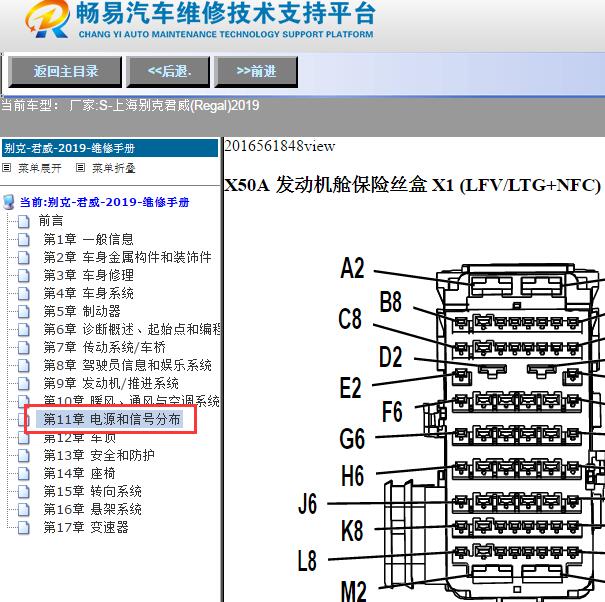The image size is (605, 602).
Task: Open 第8章 驾驶员信息和娱乐系统
Action: (x=127, y=365)
